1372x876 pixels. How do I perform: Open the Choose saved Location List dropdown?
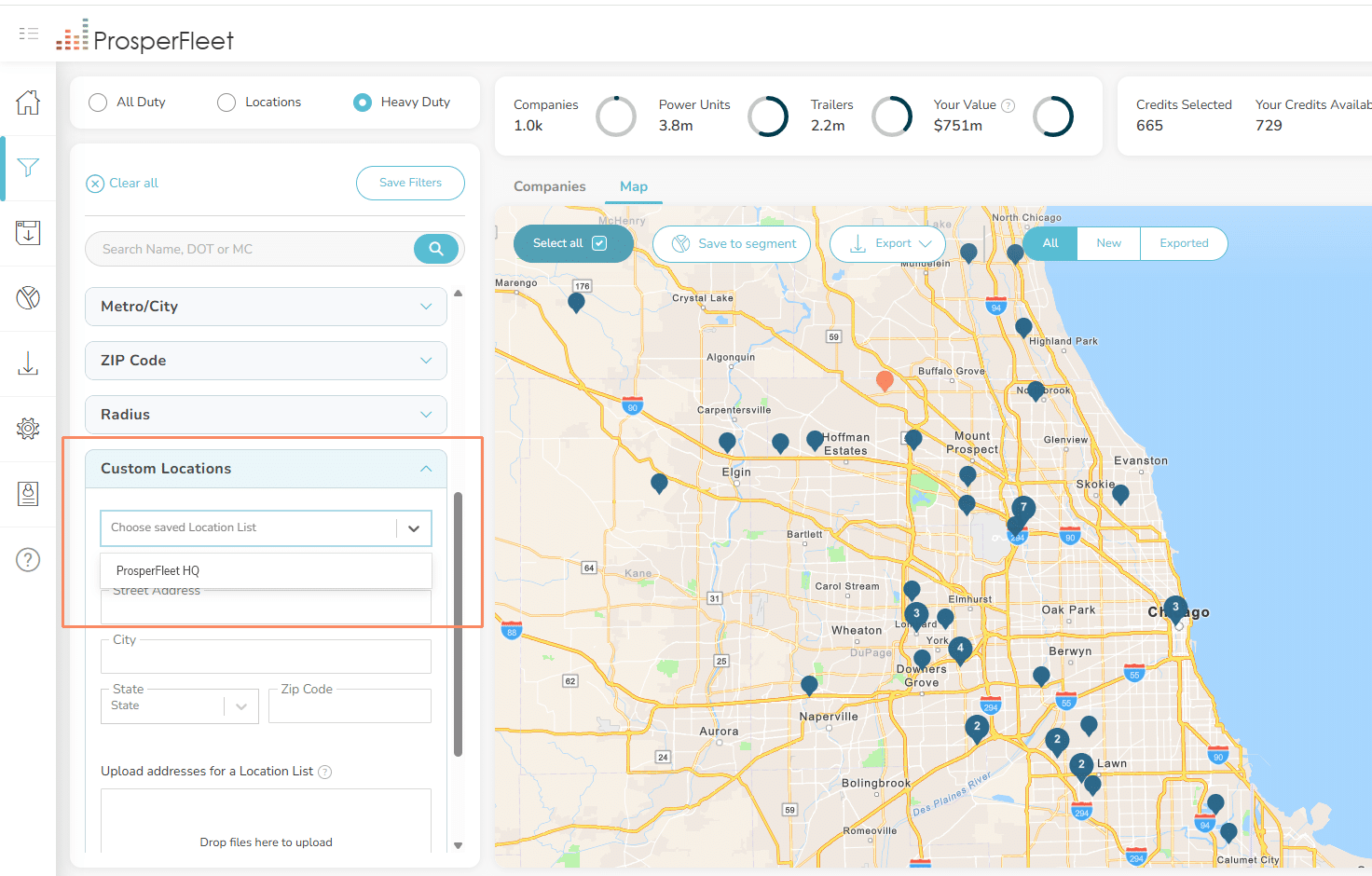point(266,527)
